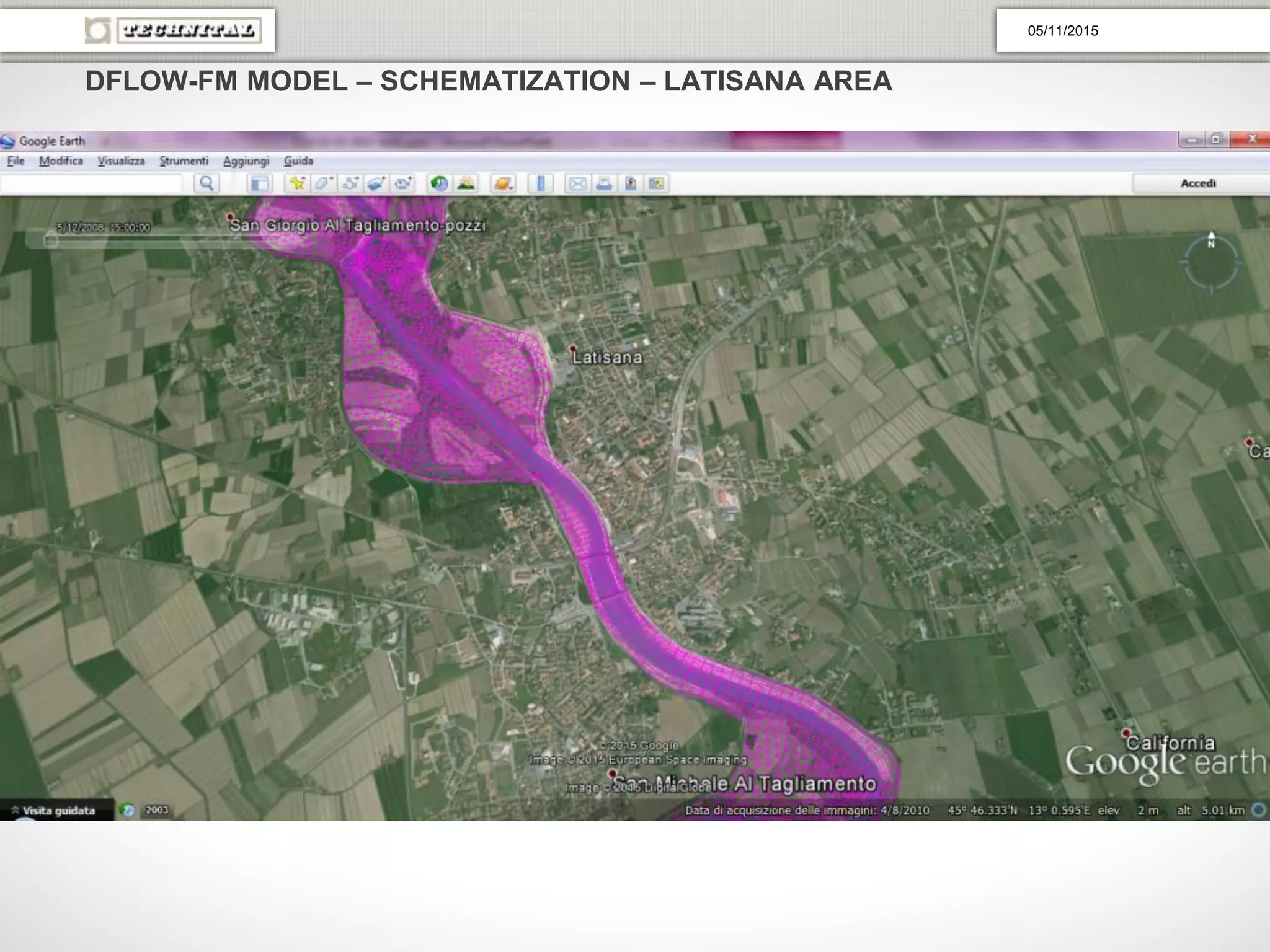Click the Latisana label text

(607, 358)
